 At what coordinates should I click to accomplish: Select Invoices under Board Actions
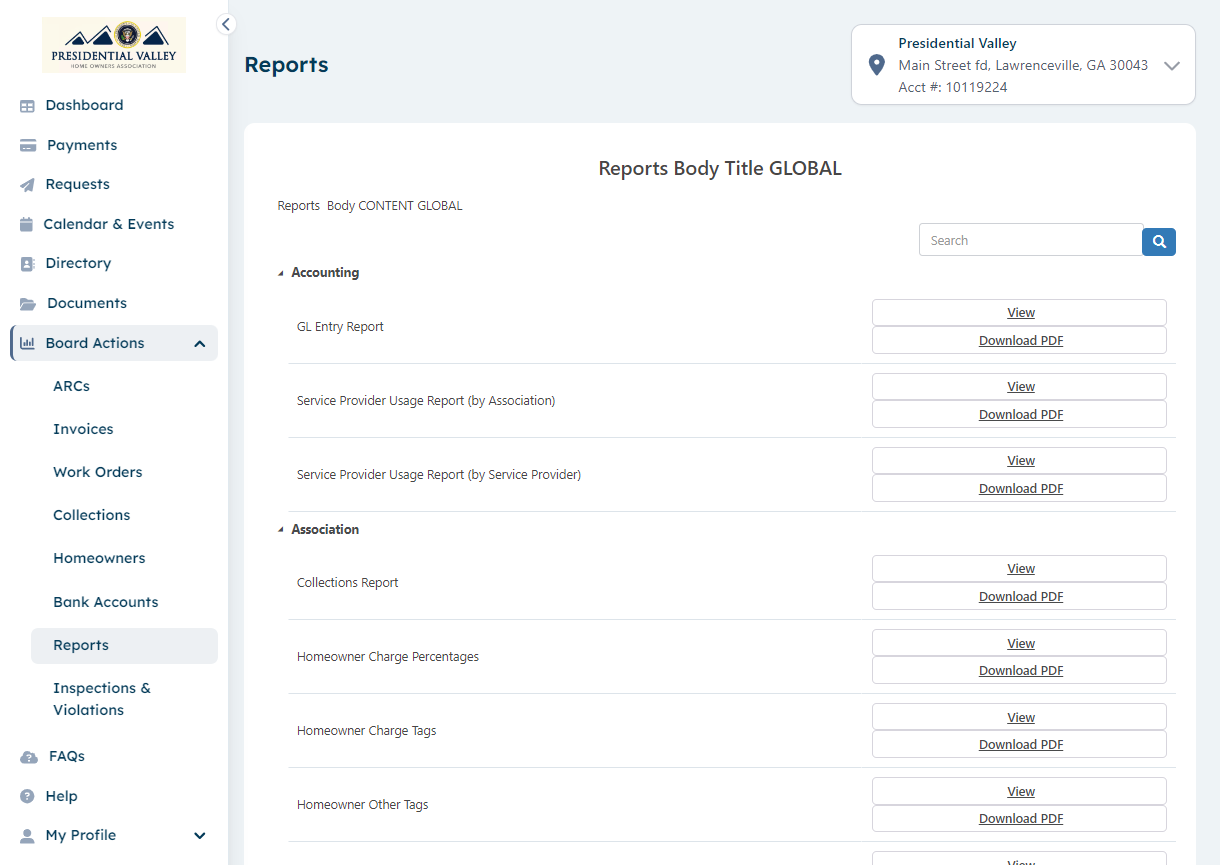[x=83, y=429]
